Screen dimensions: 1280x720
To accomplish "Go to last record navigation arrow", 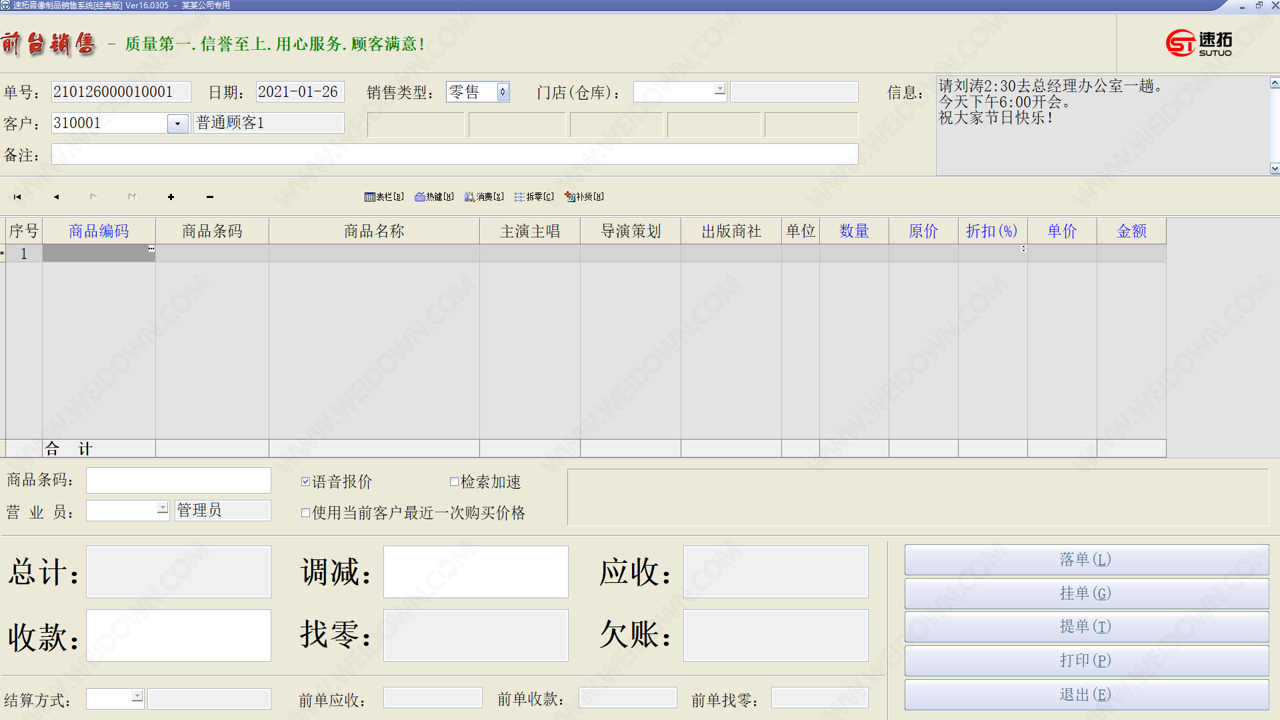I will [x=132, y=197].
